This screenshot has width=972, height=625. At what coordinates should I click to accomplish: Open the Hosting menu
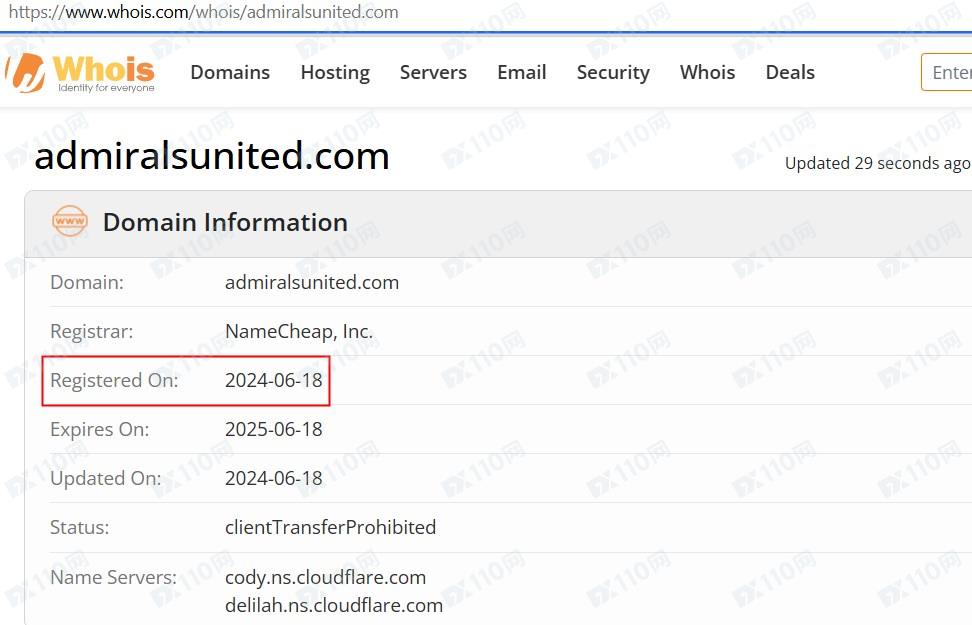coord(335,73)
